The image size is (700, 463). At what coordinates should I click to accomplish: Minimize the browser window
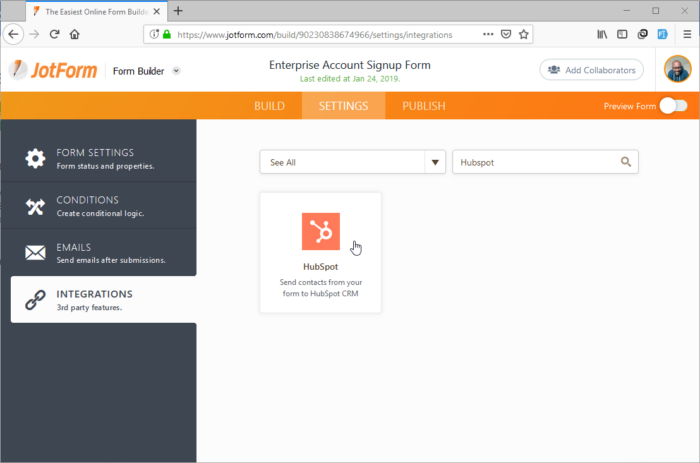pyautogui.click(x=627, y=11)
